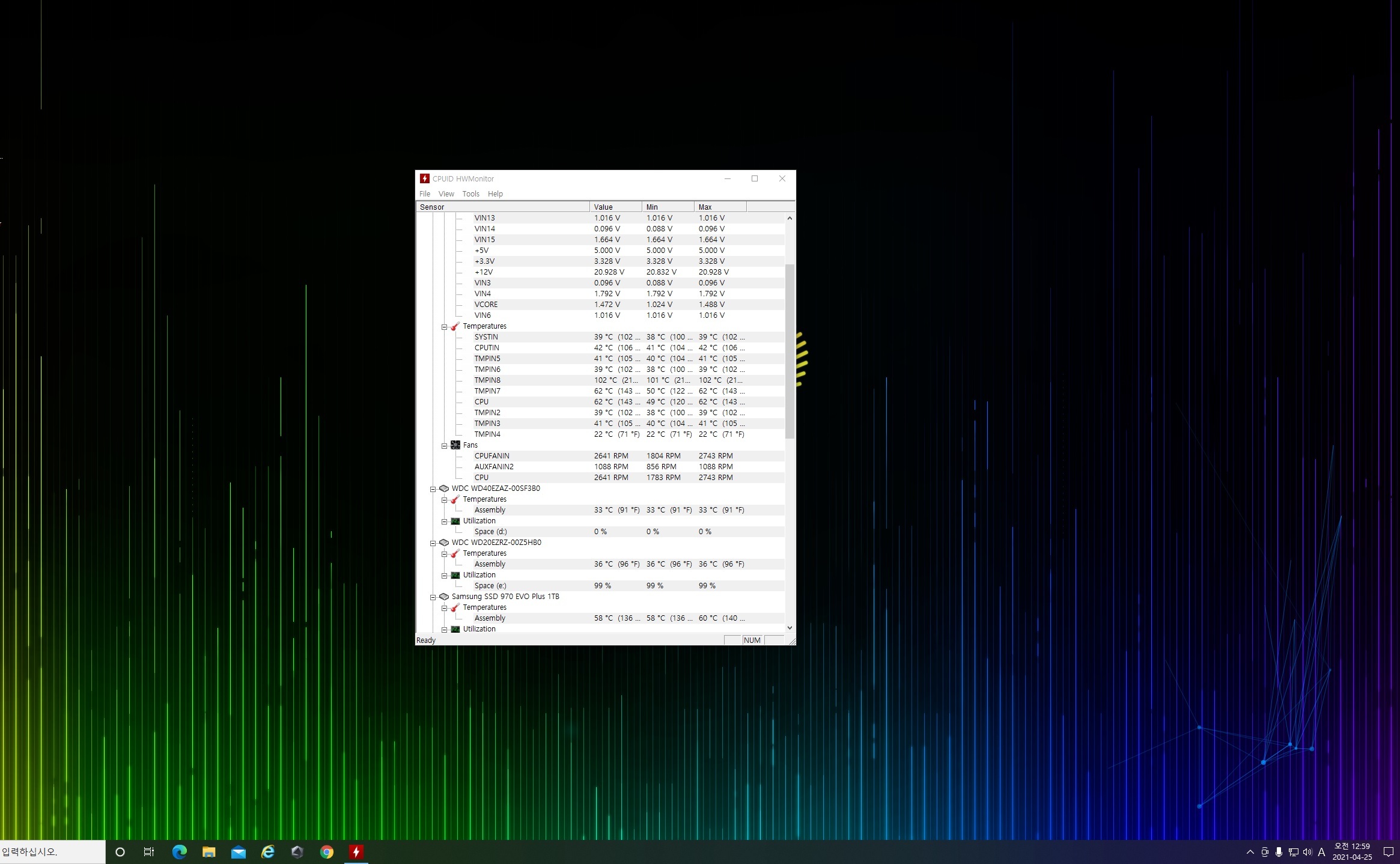Click the Value column header
1400x864 pixels.
pos(616,207)
